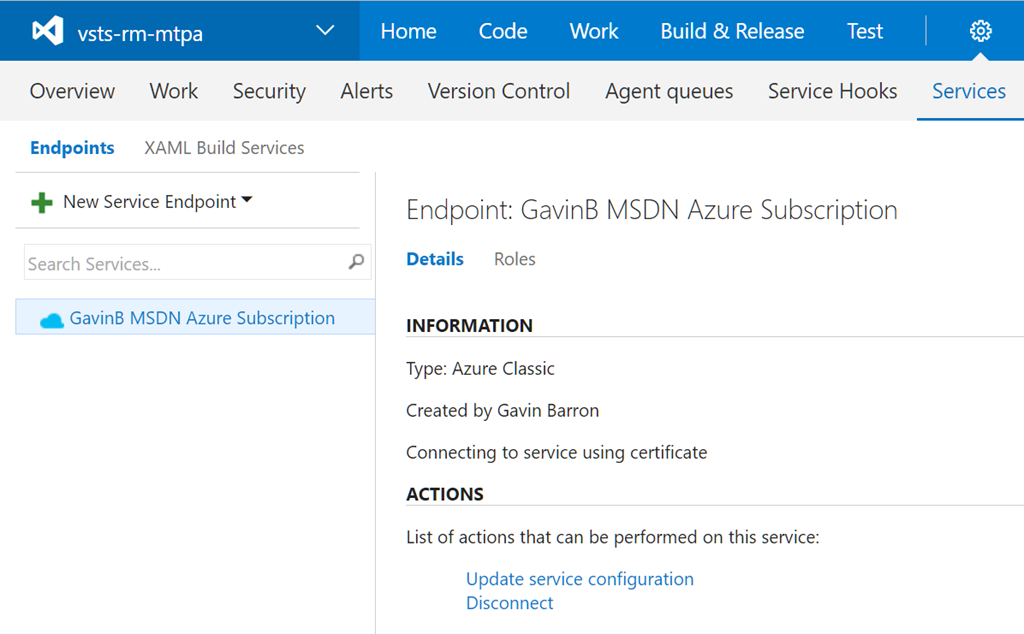Open the Version Control settings tab
The width and height of the screenshot is (1024, 634).
(498, 91)
